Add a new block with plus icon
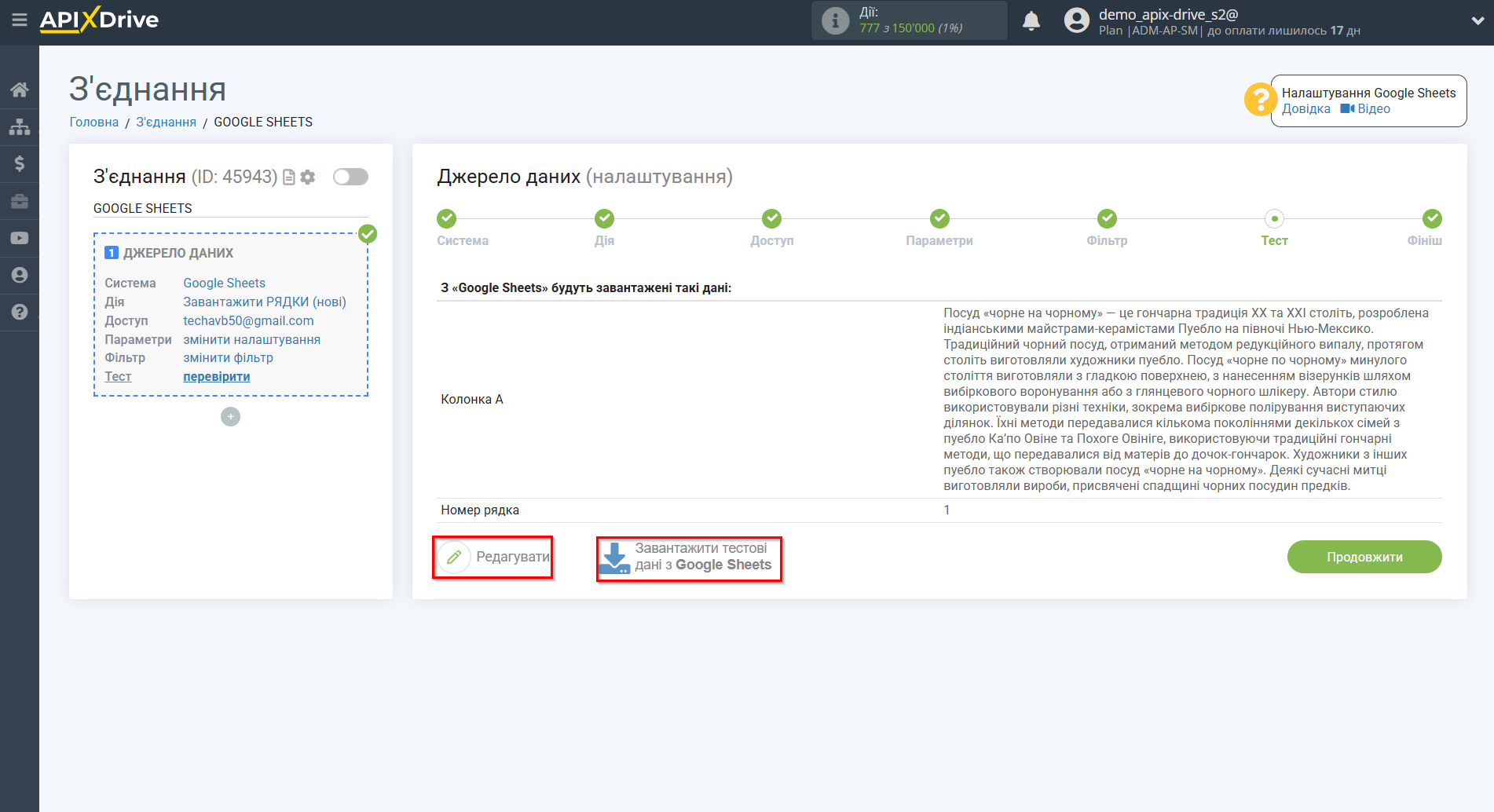This screenshot has height=812, width=1494. pos(230,417)
